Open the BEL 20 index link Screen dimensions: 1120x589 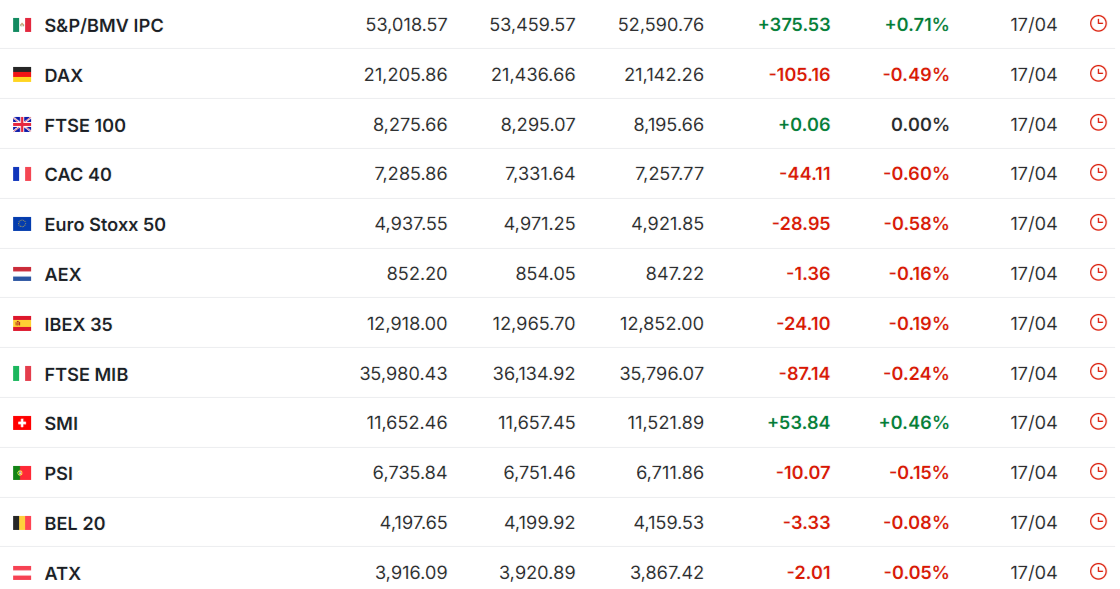point(75,524)
